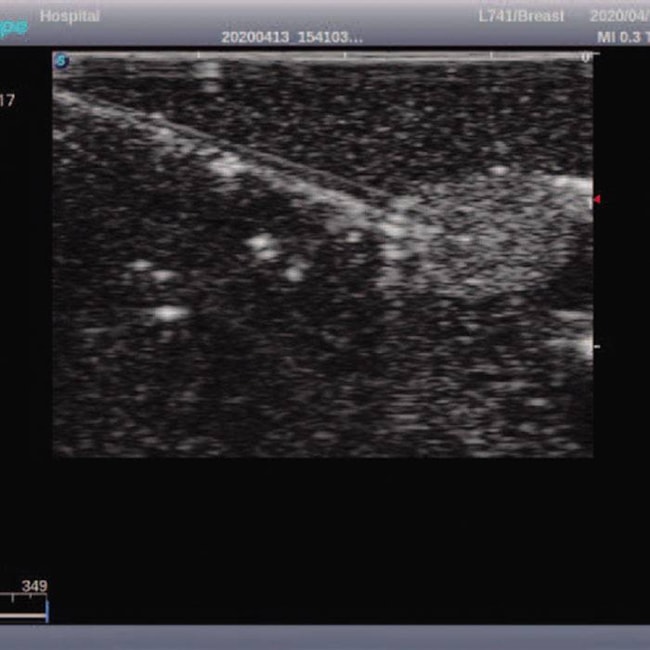Click the blue cine position end marker
This screenshot has width=650, height=650.
pos(47,609)
